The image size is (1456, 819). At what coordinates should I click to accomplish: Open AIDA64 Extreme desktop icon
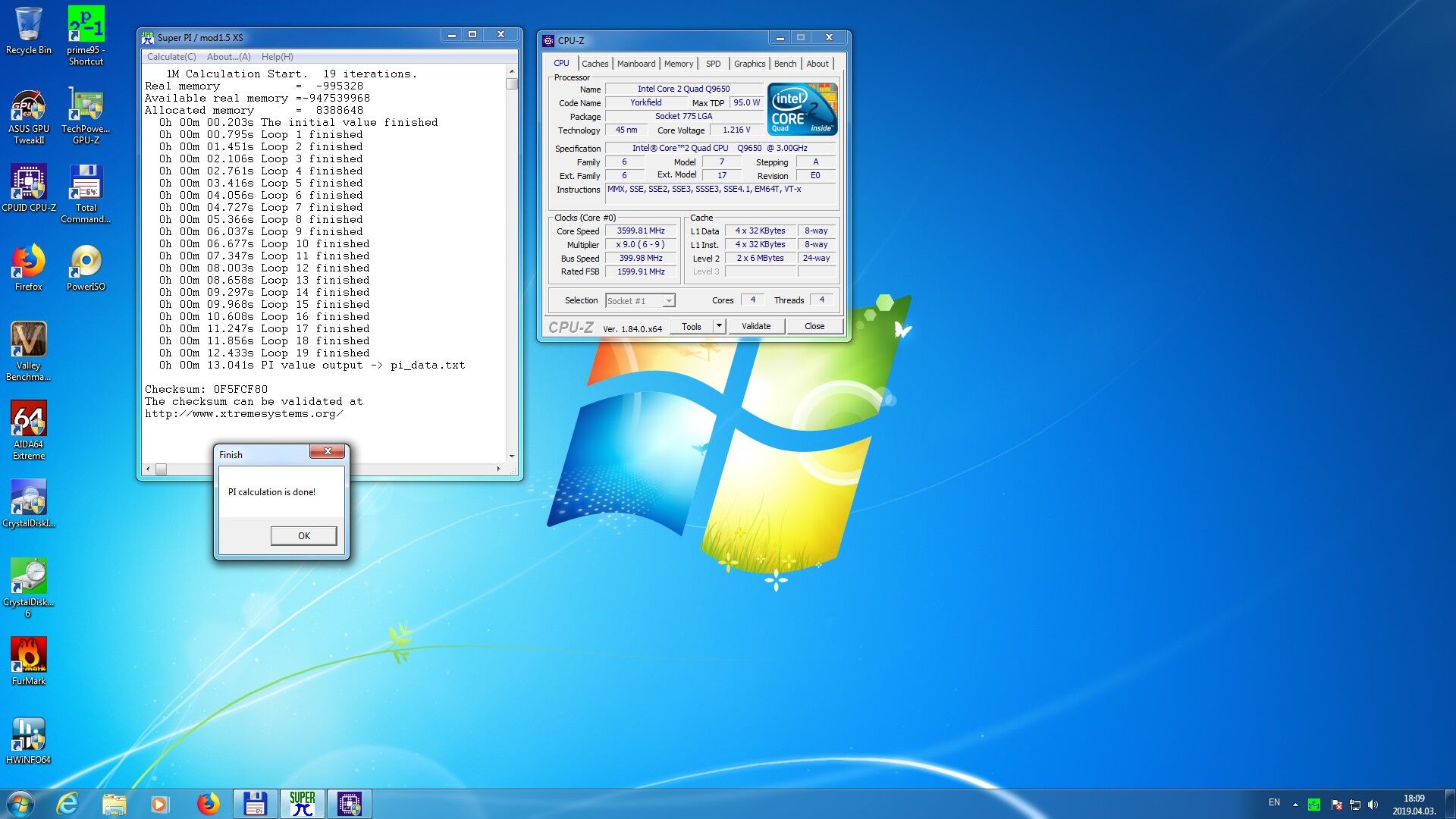click(x=29, y=430)
